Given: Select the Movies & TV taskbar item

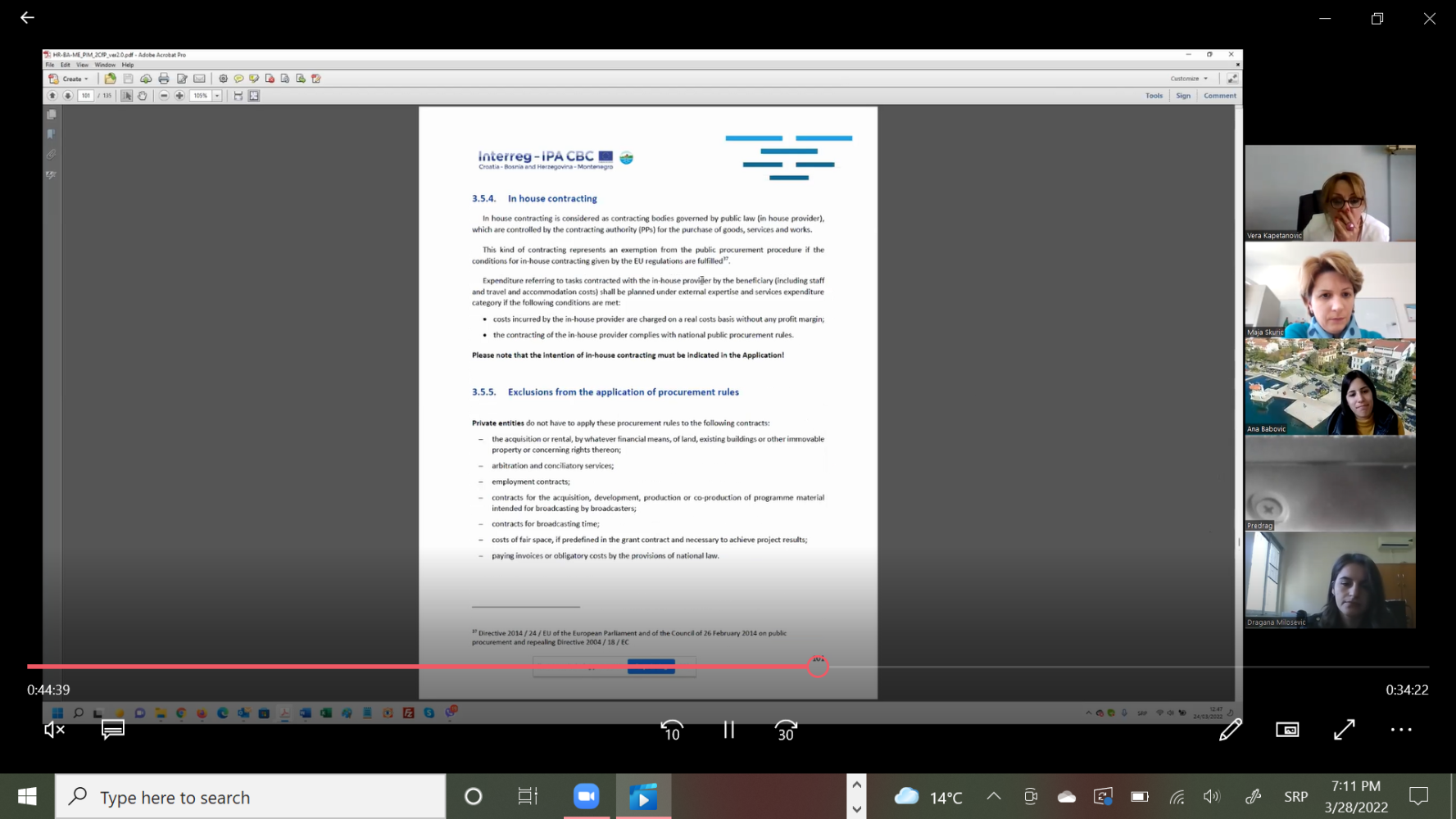Looking at the screenshot, I should pos(643,796).
